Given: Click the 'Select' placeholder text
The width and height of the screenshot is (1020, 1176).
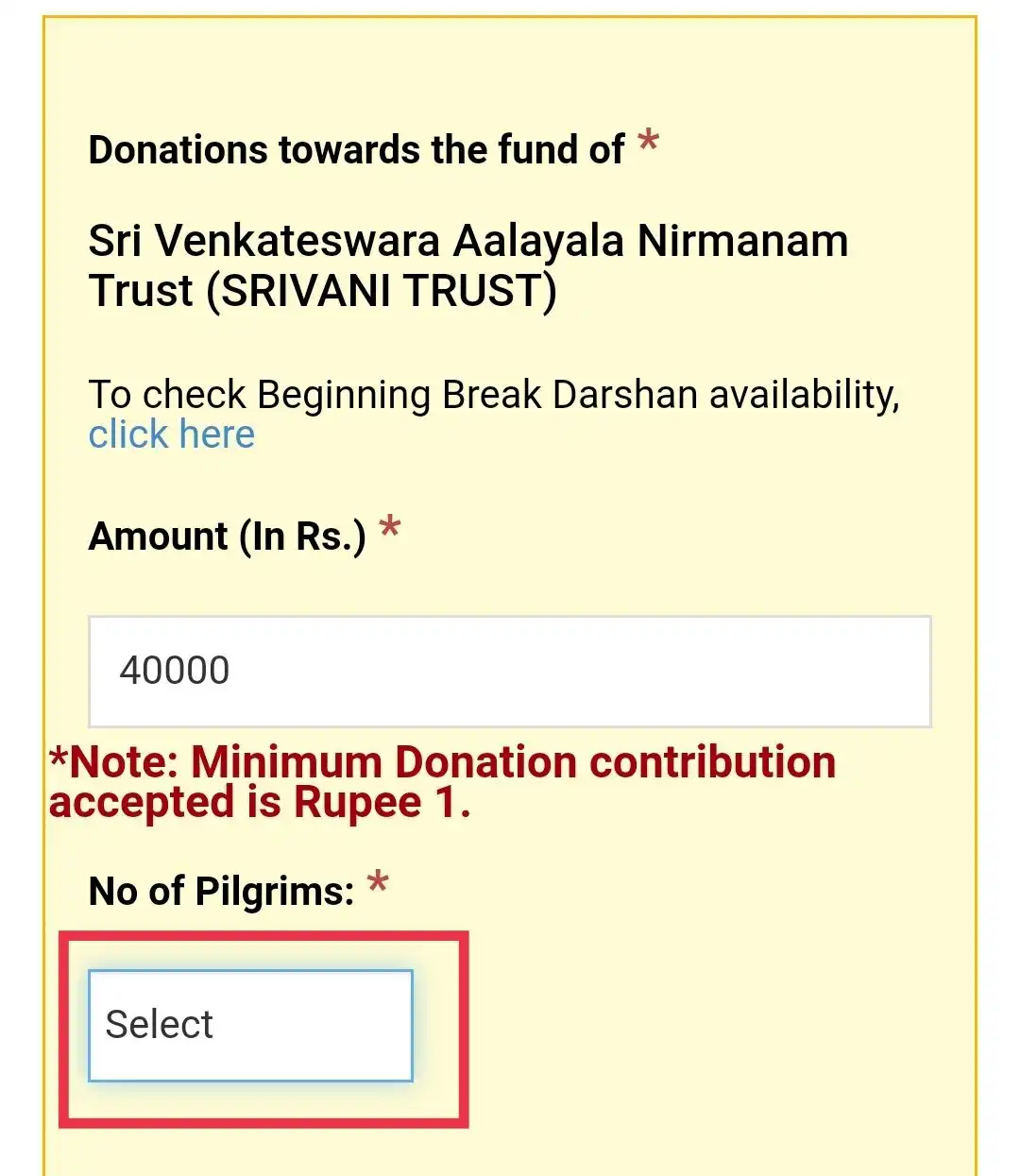Looking at the screenshot, I should (x=160, y=1025).
